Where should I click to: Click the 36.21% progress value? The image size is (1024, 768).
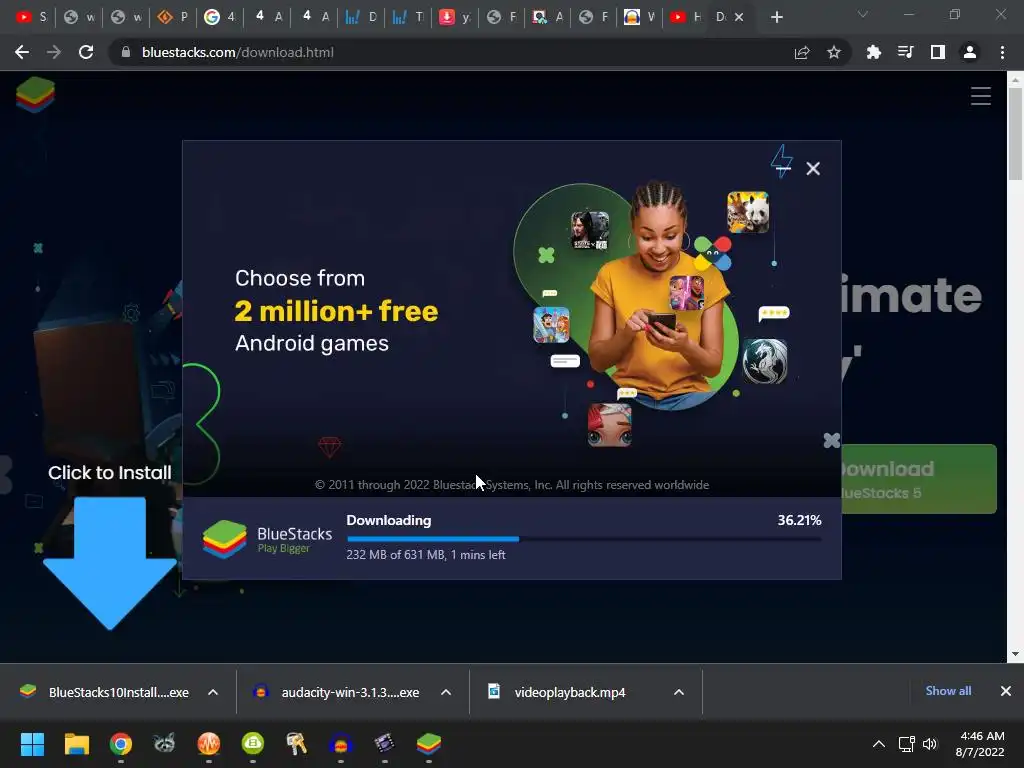[799, 520]
